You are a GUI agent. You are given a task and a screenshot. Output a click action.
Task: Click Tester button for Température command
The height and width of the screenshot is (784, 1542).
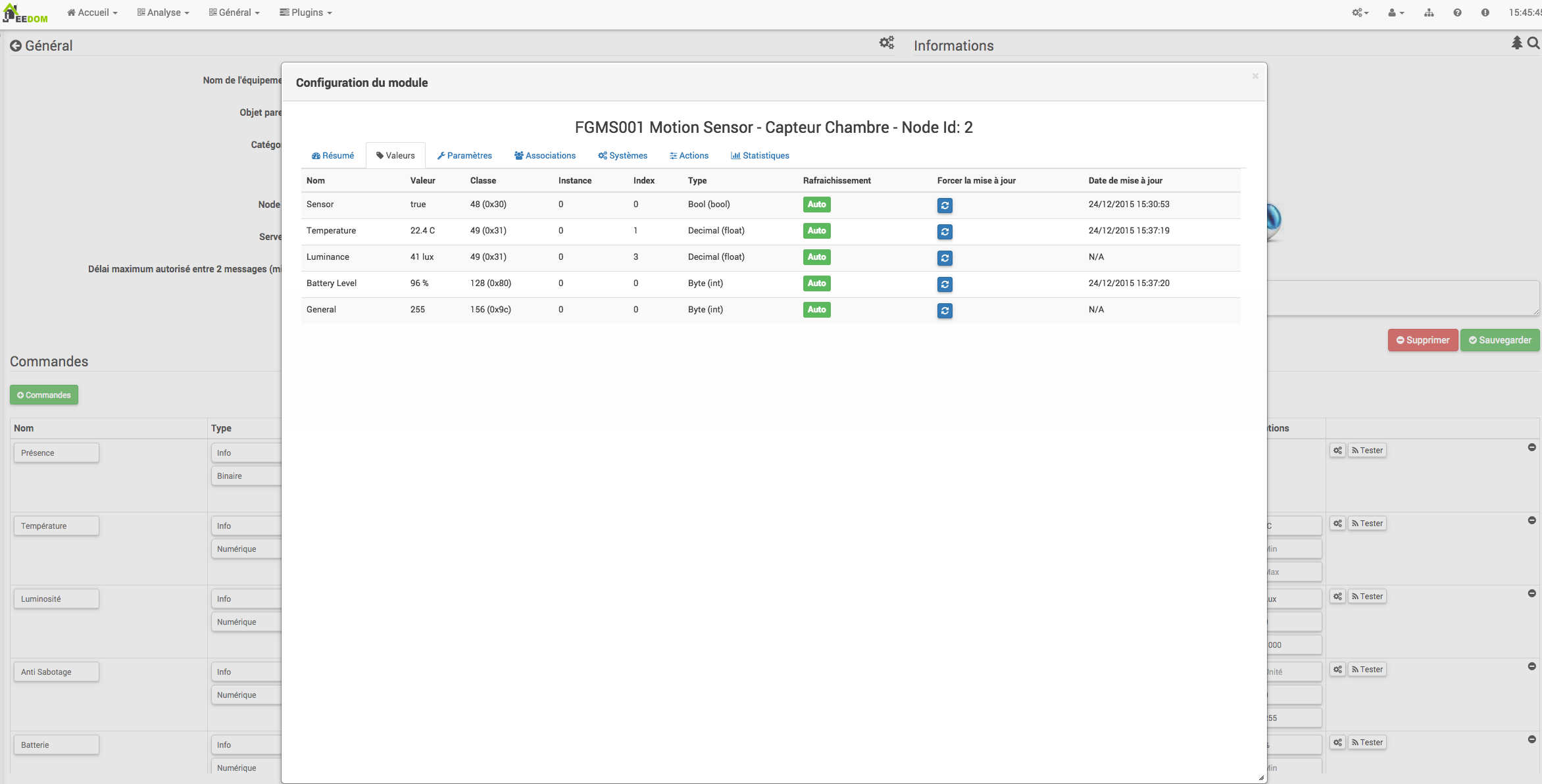coord(1367,524)
